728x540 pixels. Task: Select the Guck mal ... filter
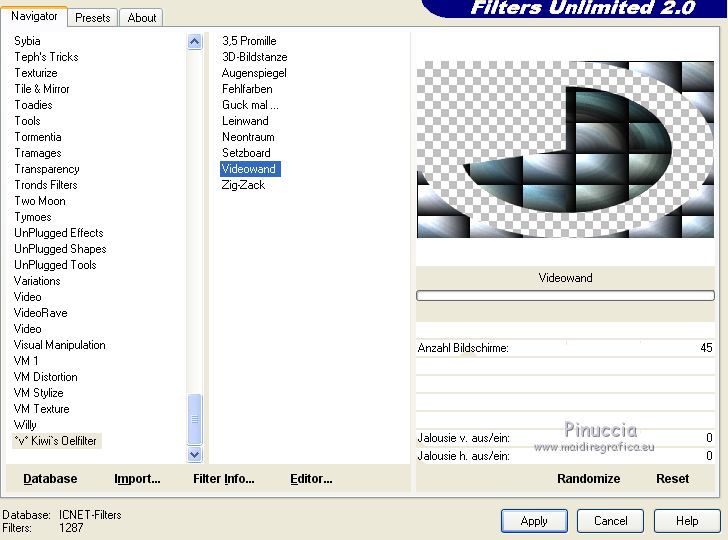click(x=250, y=105)
